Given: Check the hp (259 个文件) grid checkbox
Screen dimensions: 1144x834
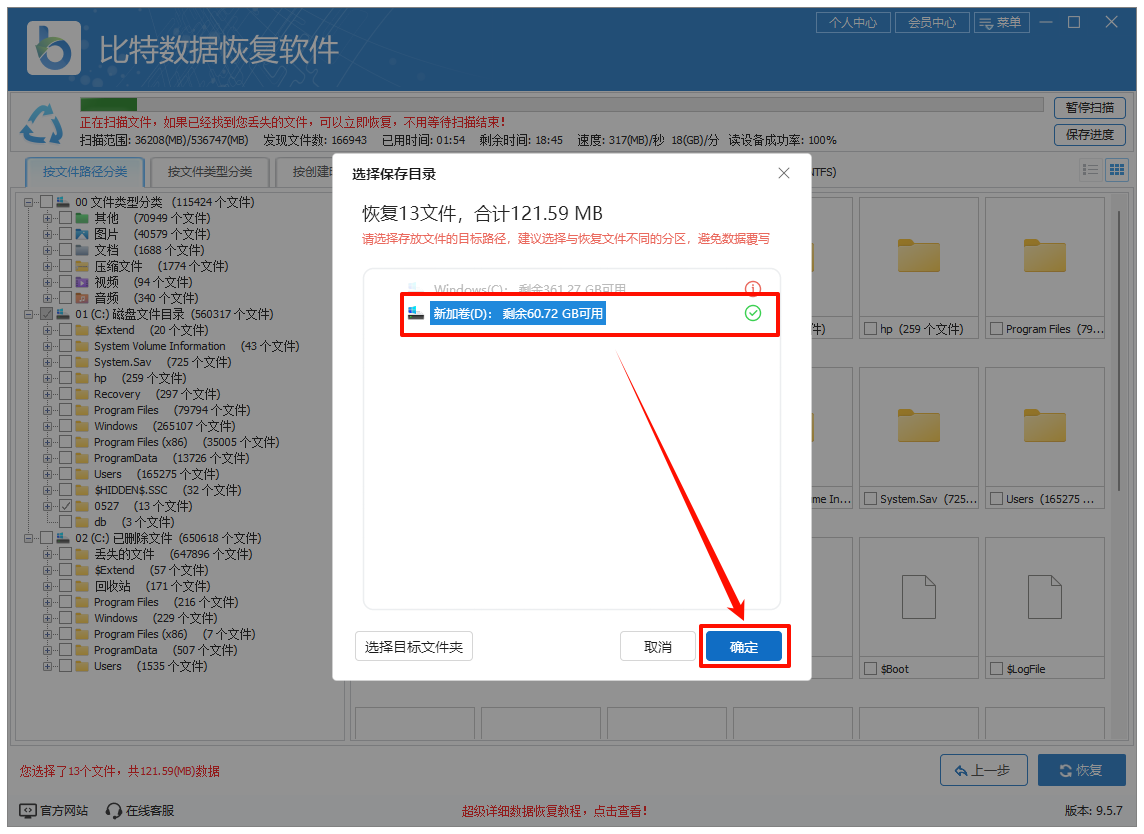Looking at the screenshot, I should [x=870, y=329].
